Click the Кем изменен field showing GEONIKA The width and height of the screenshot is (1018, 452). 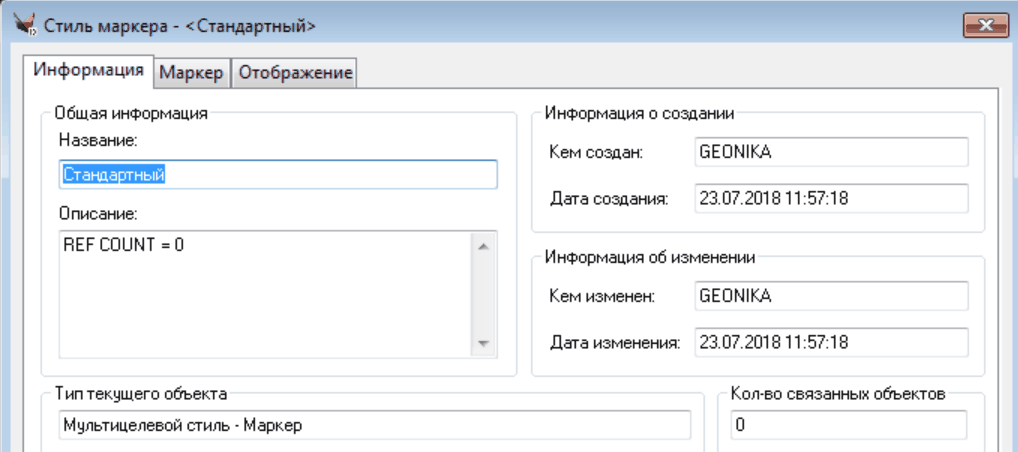[830, 296]
